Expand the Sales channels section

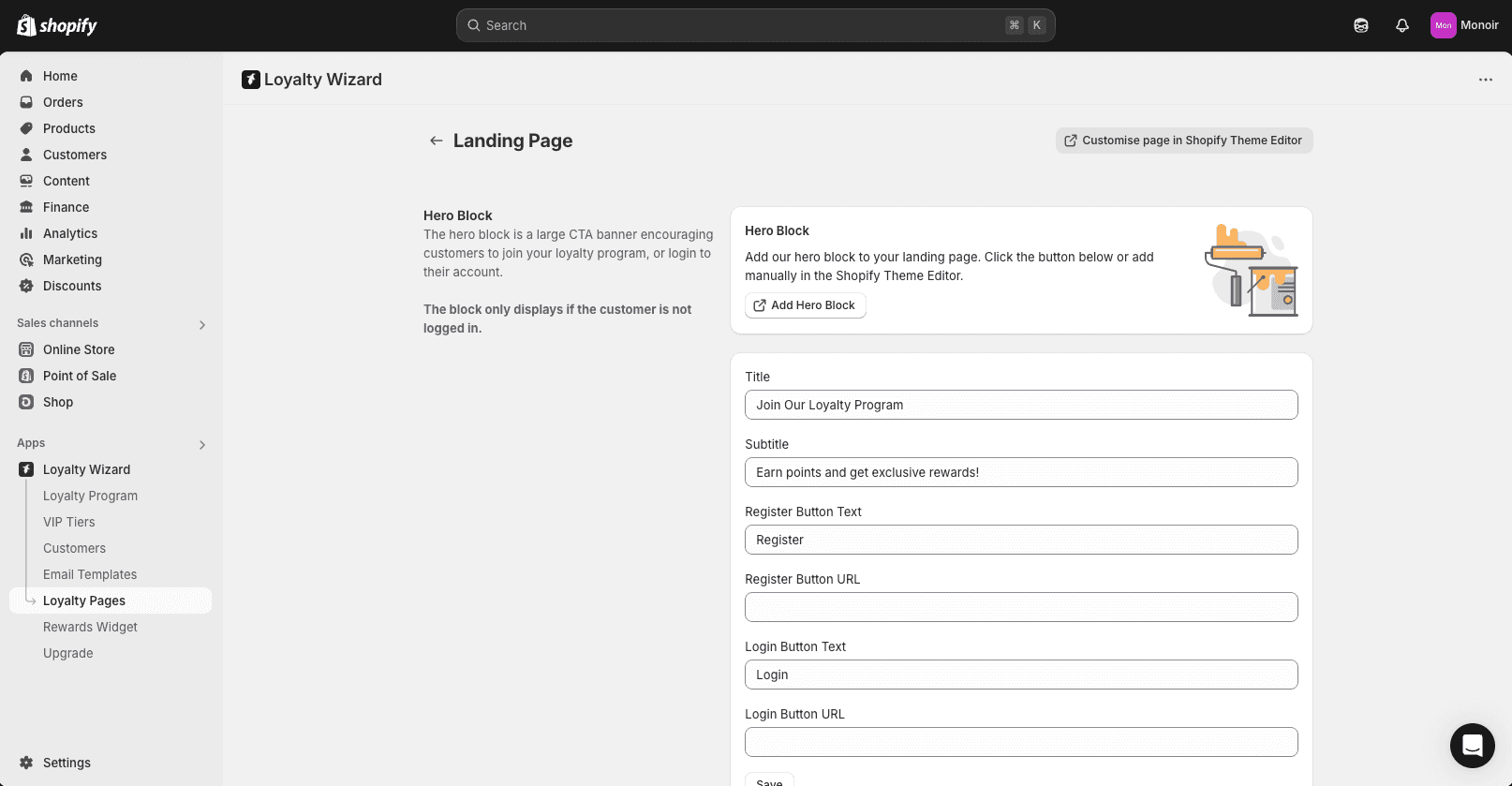202,325
